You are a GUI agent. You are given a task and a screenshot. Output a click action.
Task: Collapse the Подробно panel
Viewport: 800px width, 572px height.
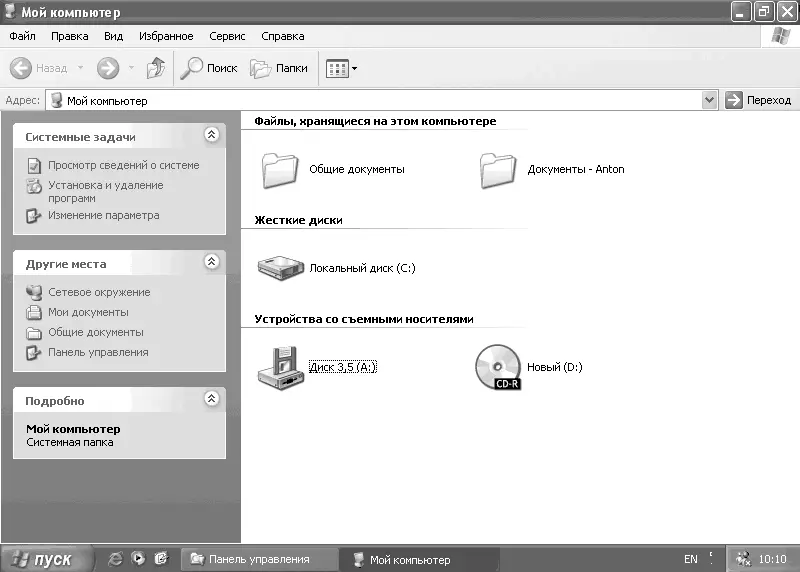click(x=212, y=399)
